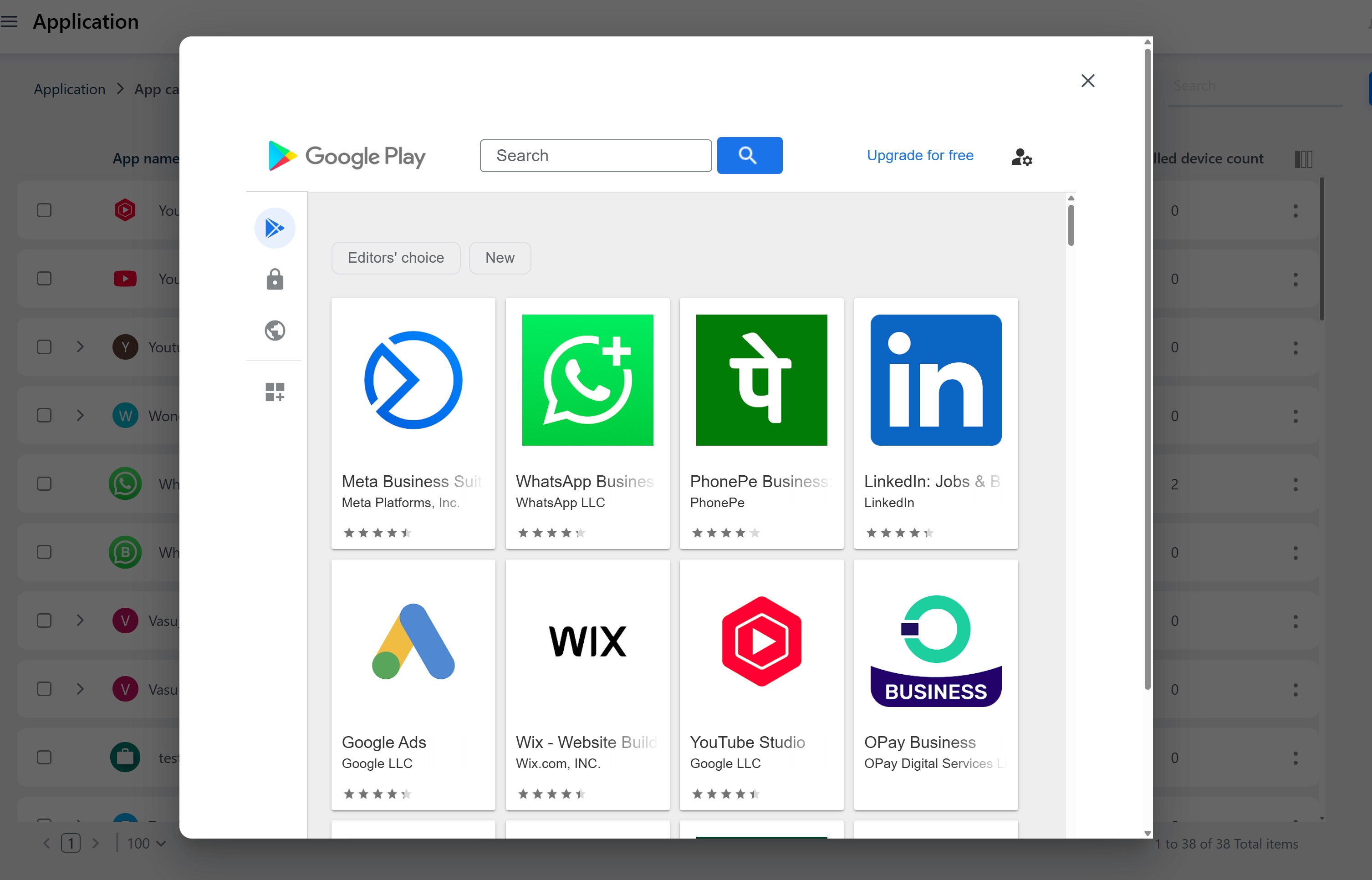
Task: Tick checkbox beside the first YouTube Studio row
Action: pos(44,210)
